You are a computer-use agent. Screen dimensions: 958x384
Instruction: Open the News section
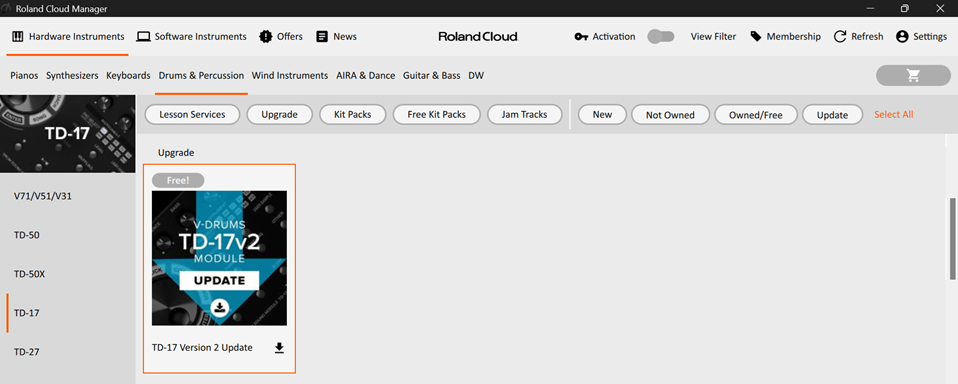[x=336, y=37]
